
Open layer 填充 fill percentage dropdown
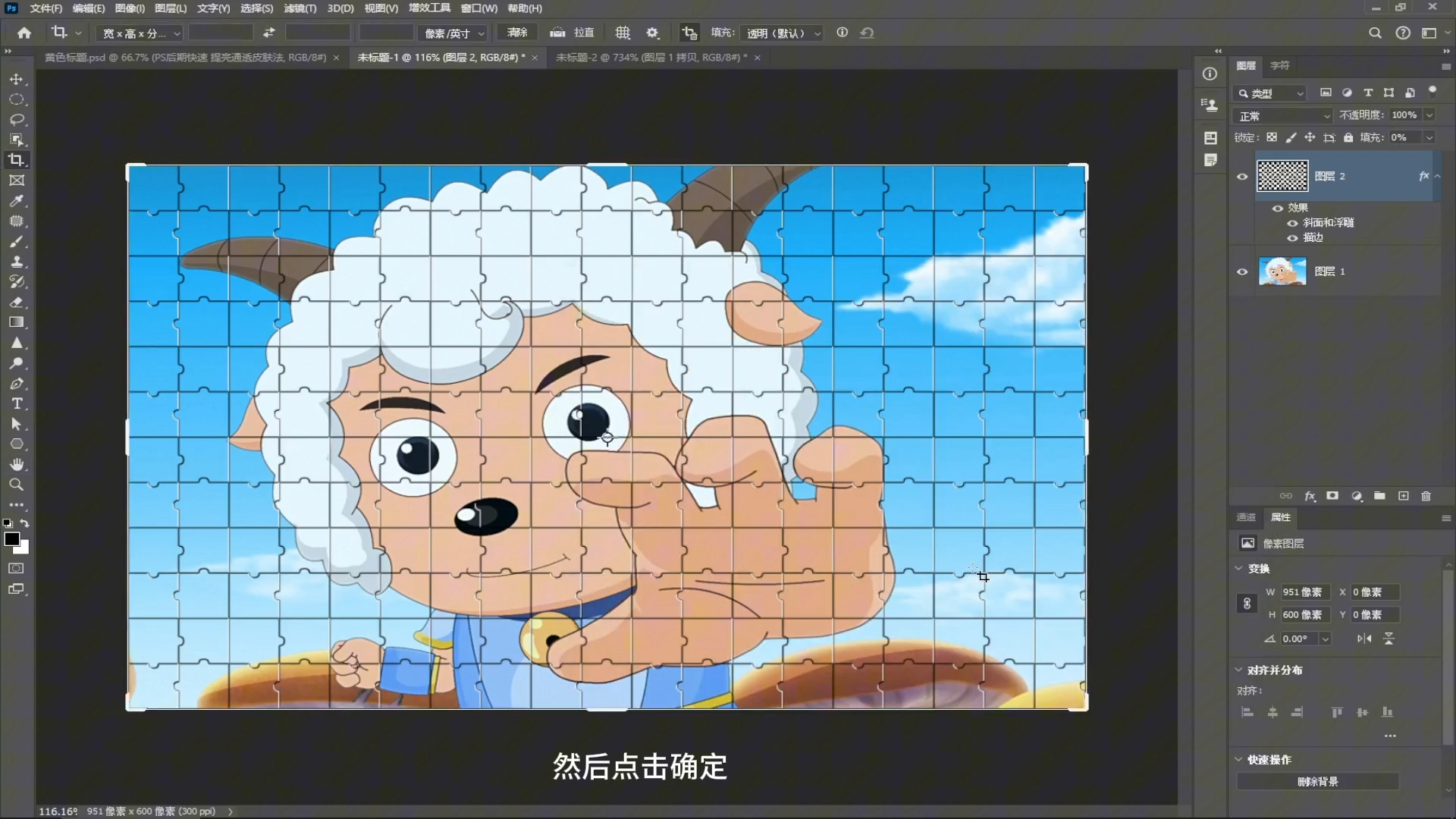point(1429,138)
